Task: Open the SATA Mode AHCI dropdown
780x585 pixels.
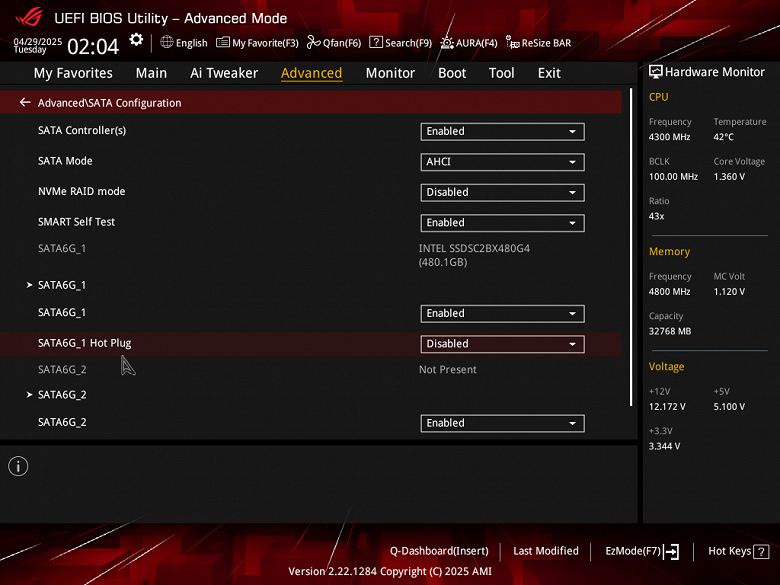Action: [x=502, y=162]
